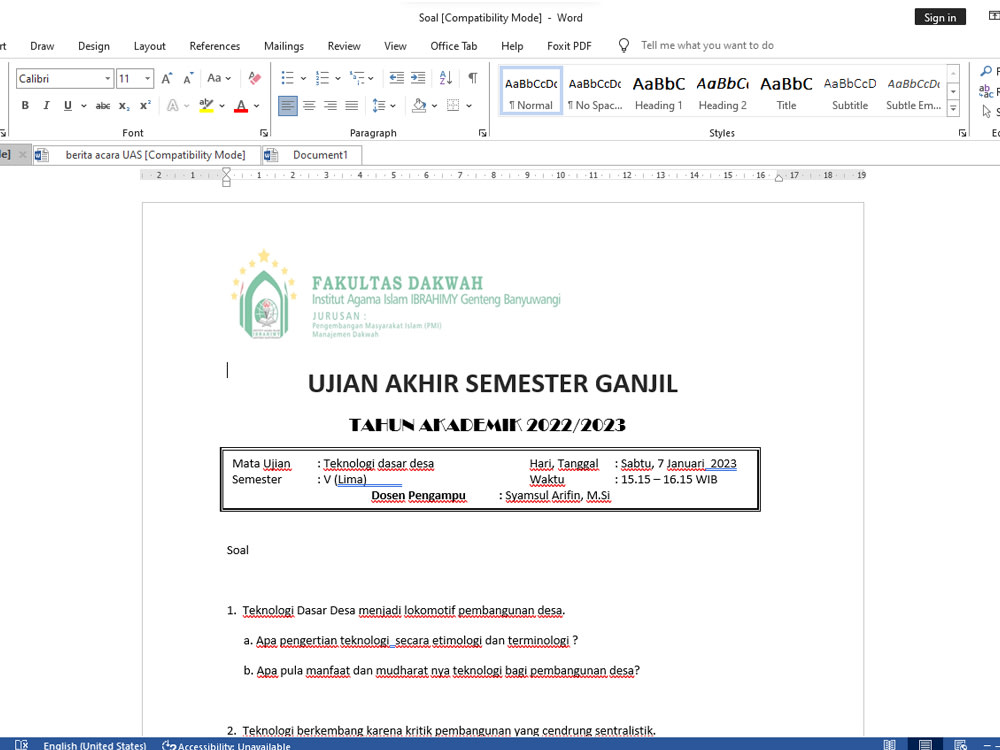This screenshot has height=750, width=1000.
Task: Toggle italic formatting
Action: [46, 105]
